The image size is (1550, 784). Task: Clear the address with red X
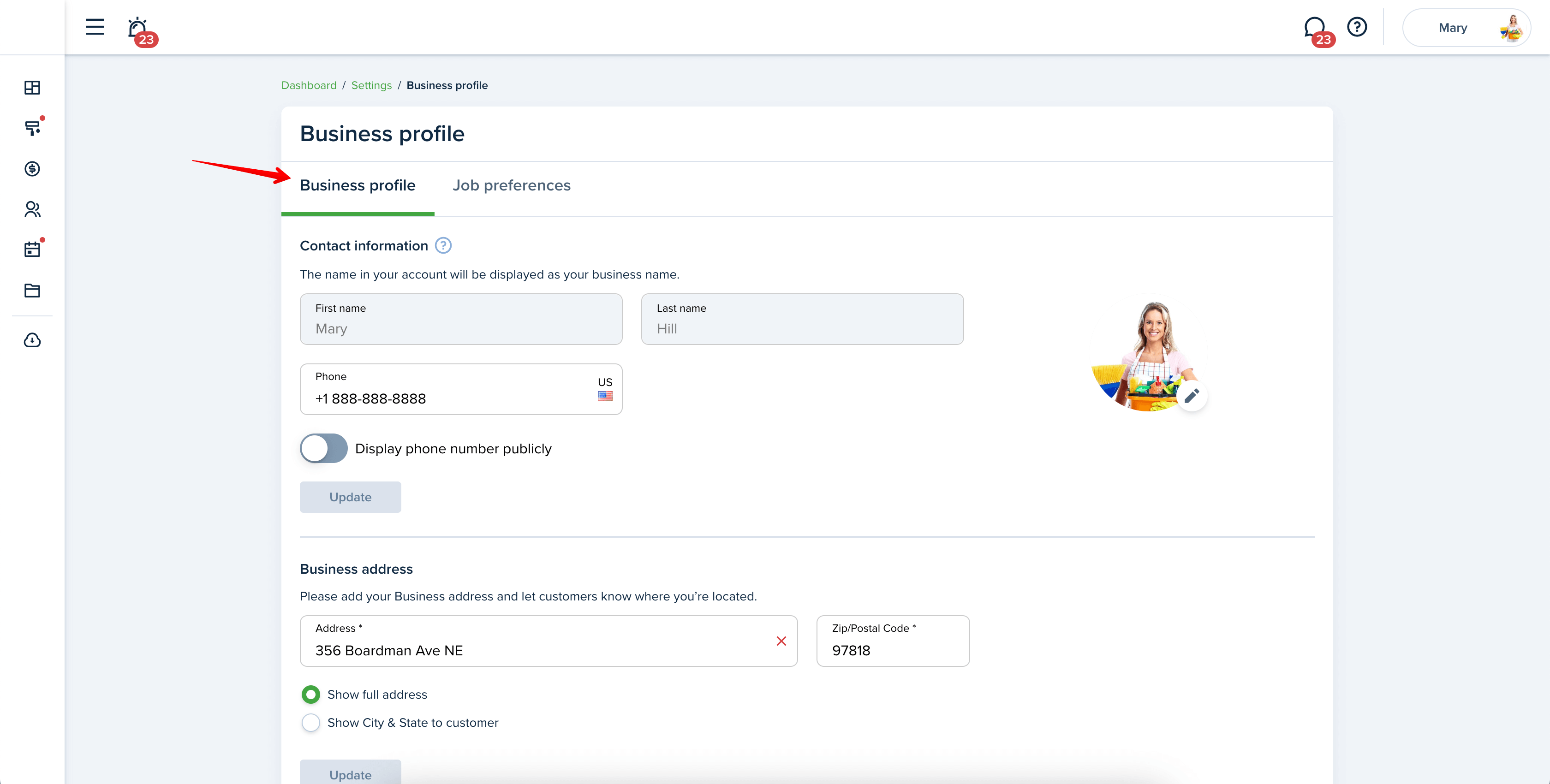781,641
